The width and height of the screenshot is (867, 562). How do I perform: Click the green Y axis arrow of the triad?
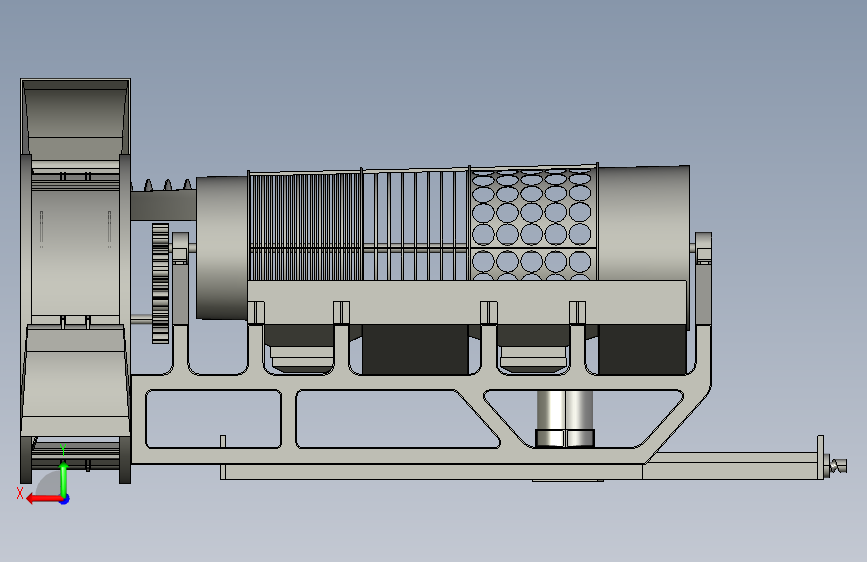64,479
